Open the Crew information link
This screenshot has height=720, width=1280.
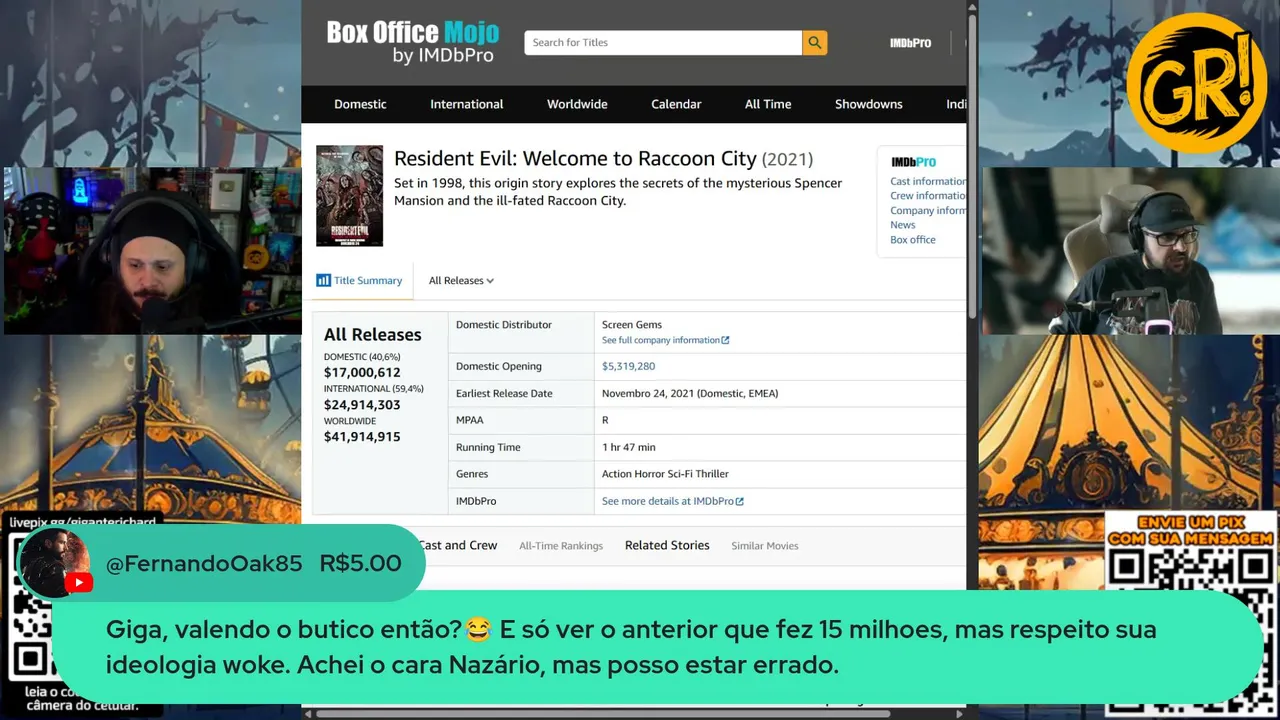pos(928,196)
